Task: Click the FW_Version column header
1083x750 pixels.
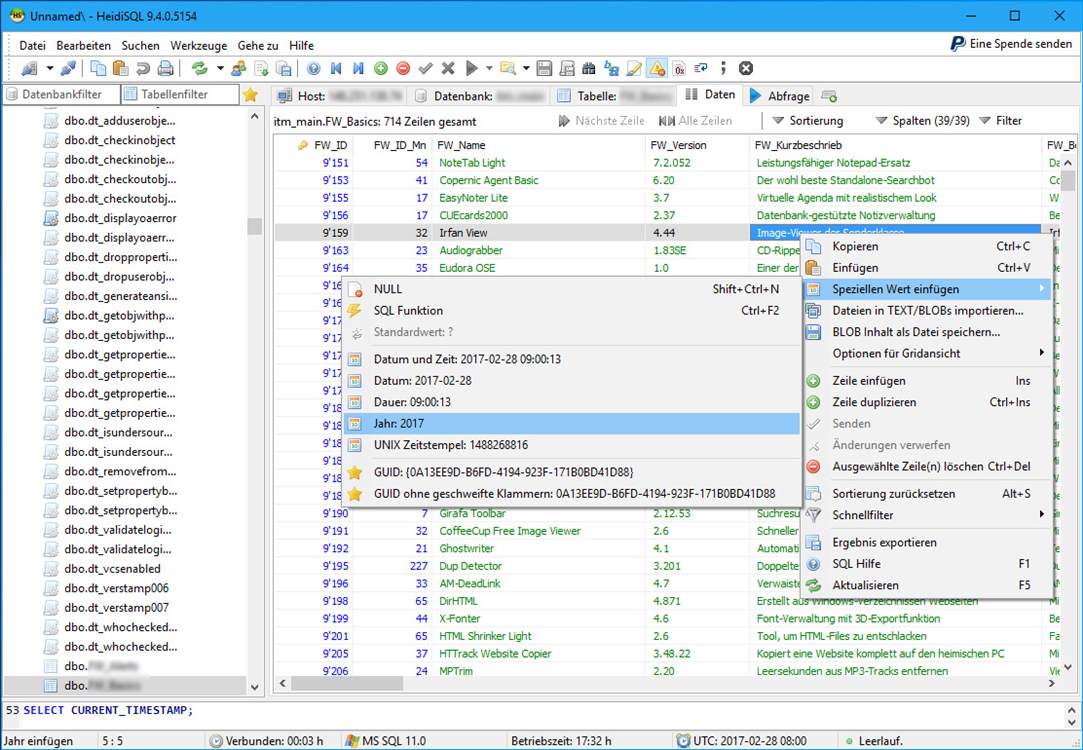Action: 696,145
